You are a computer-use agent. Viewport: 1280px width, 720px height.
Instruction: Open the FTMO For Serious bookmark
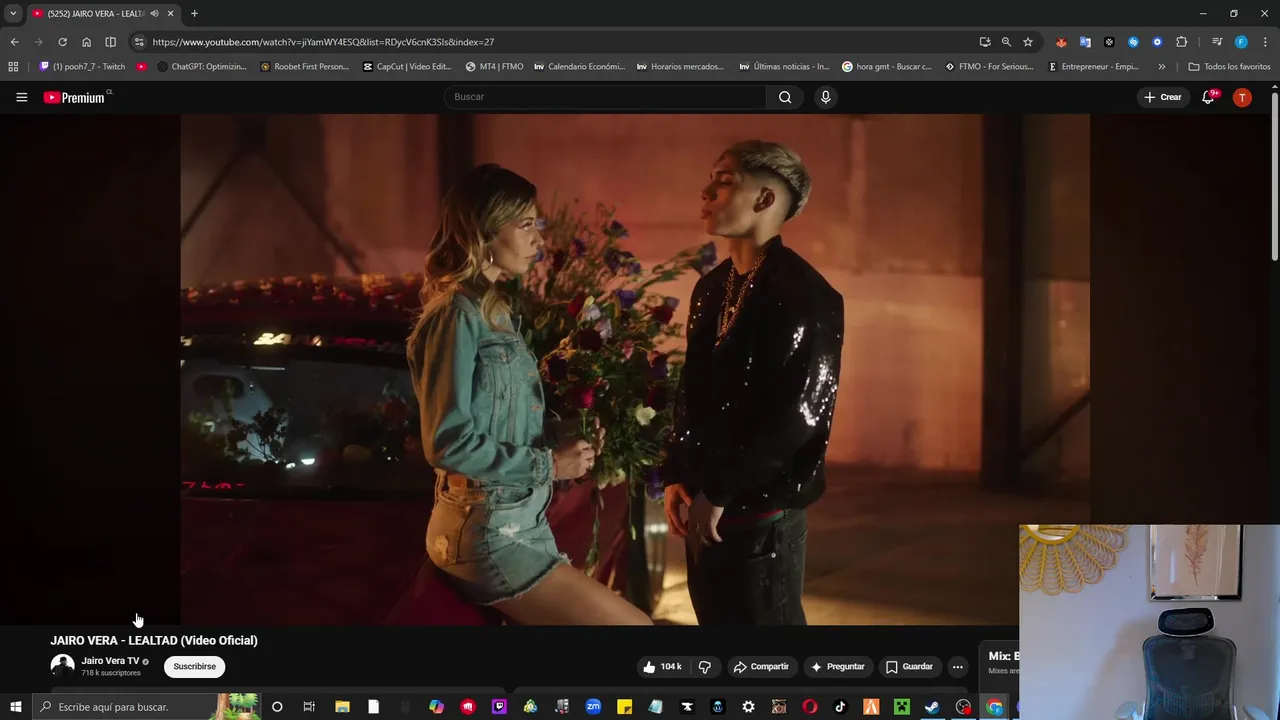989,67
